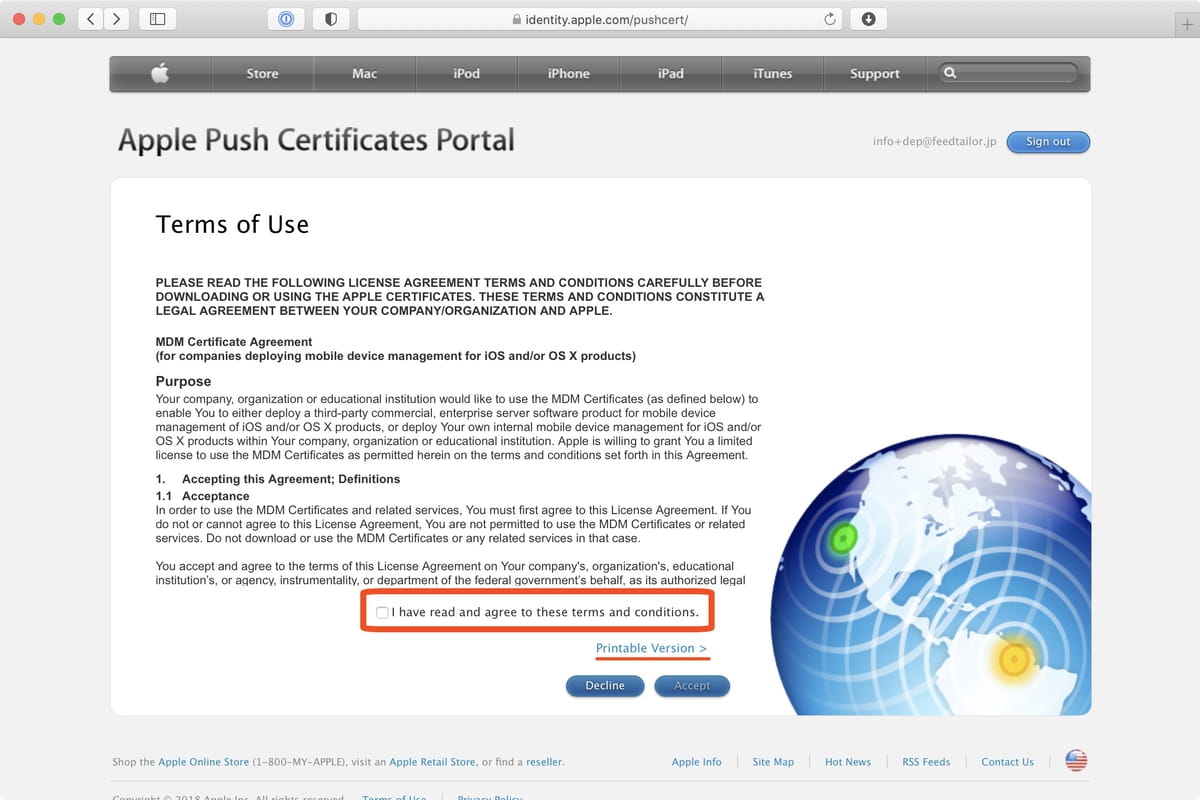Click the '1.1 Acceptance' subsection heading
Image resolution: width=1200 pixels, height=800 pixels.
[203, 496]
